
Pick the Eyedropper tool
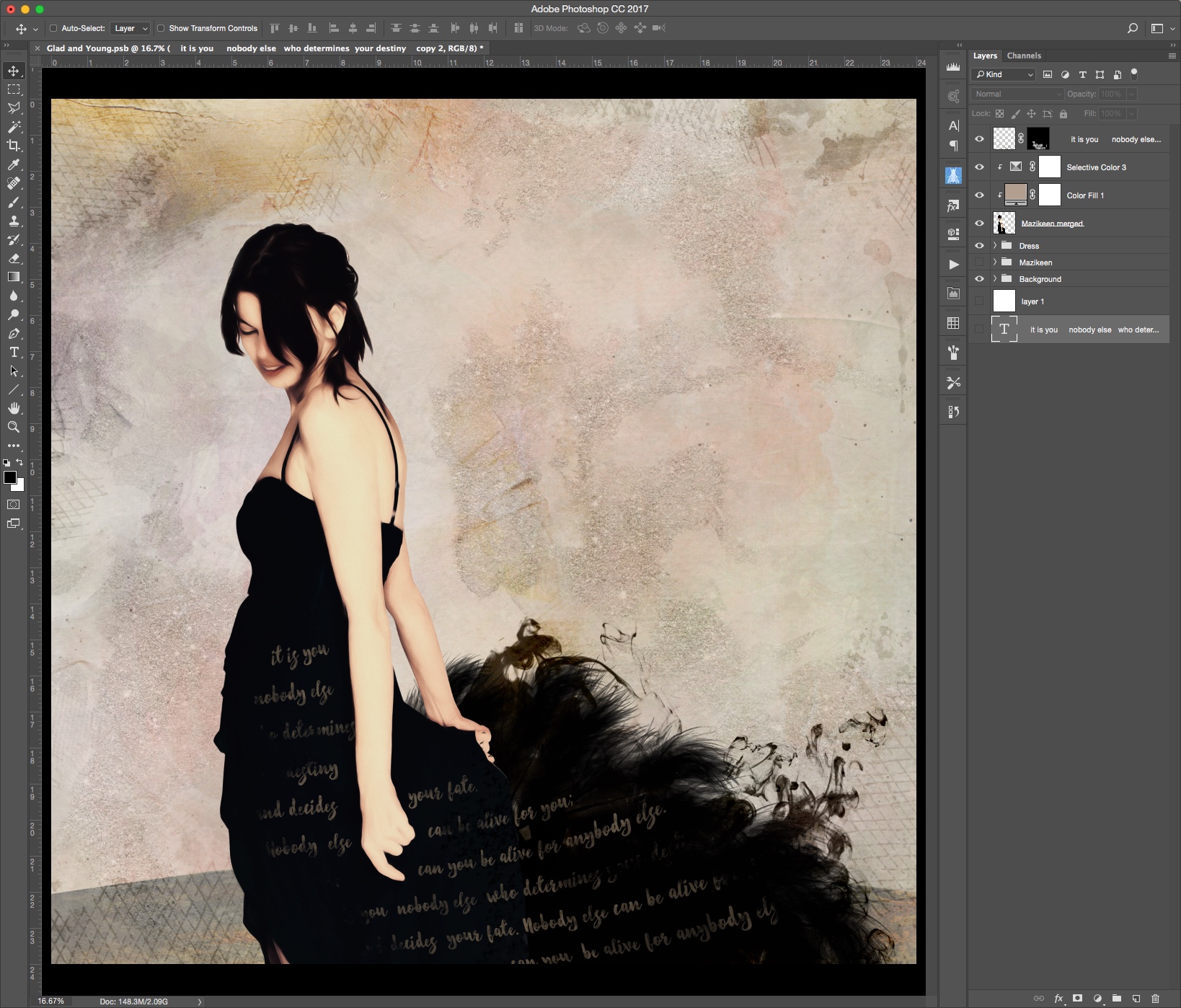14,164
